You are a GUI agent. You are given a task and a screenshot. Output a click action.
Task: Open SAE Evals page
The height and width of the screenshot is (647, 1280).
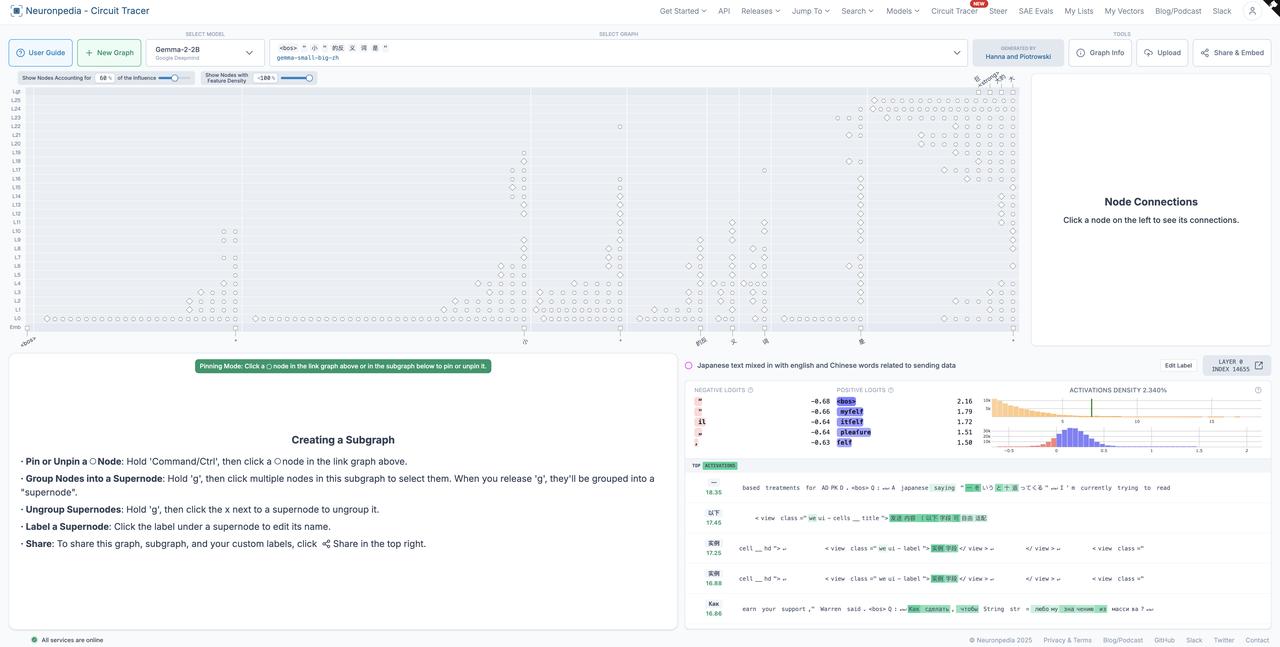pos(1036,11)
